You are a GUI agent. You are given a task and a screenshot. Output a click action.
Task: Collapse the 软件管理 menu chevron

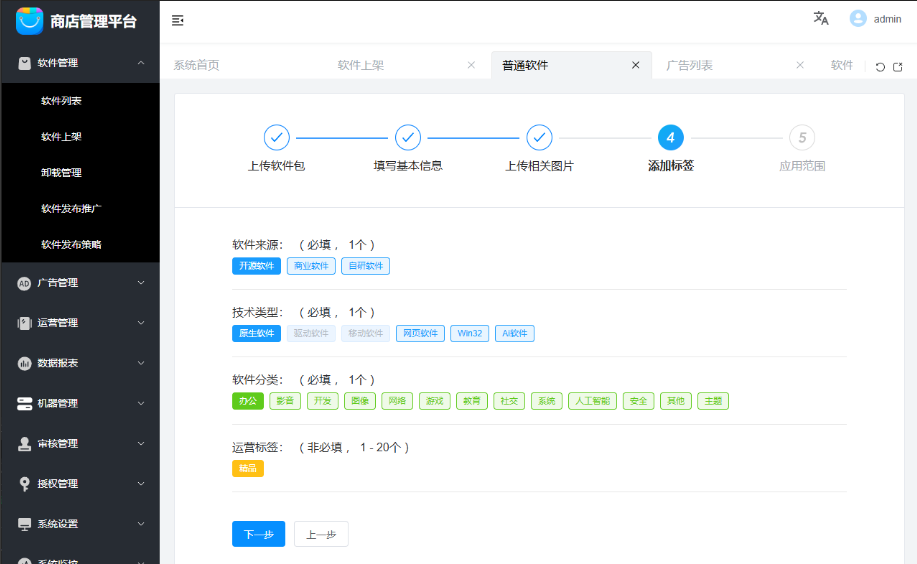141,63
